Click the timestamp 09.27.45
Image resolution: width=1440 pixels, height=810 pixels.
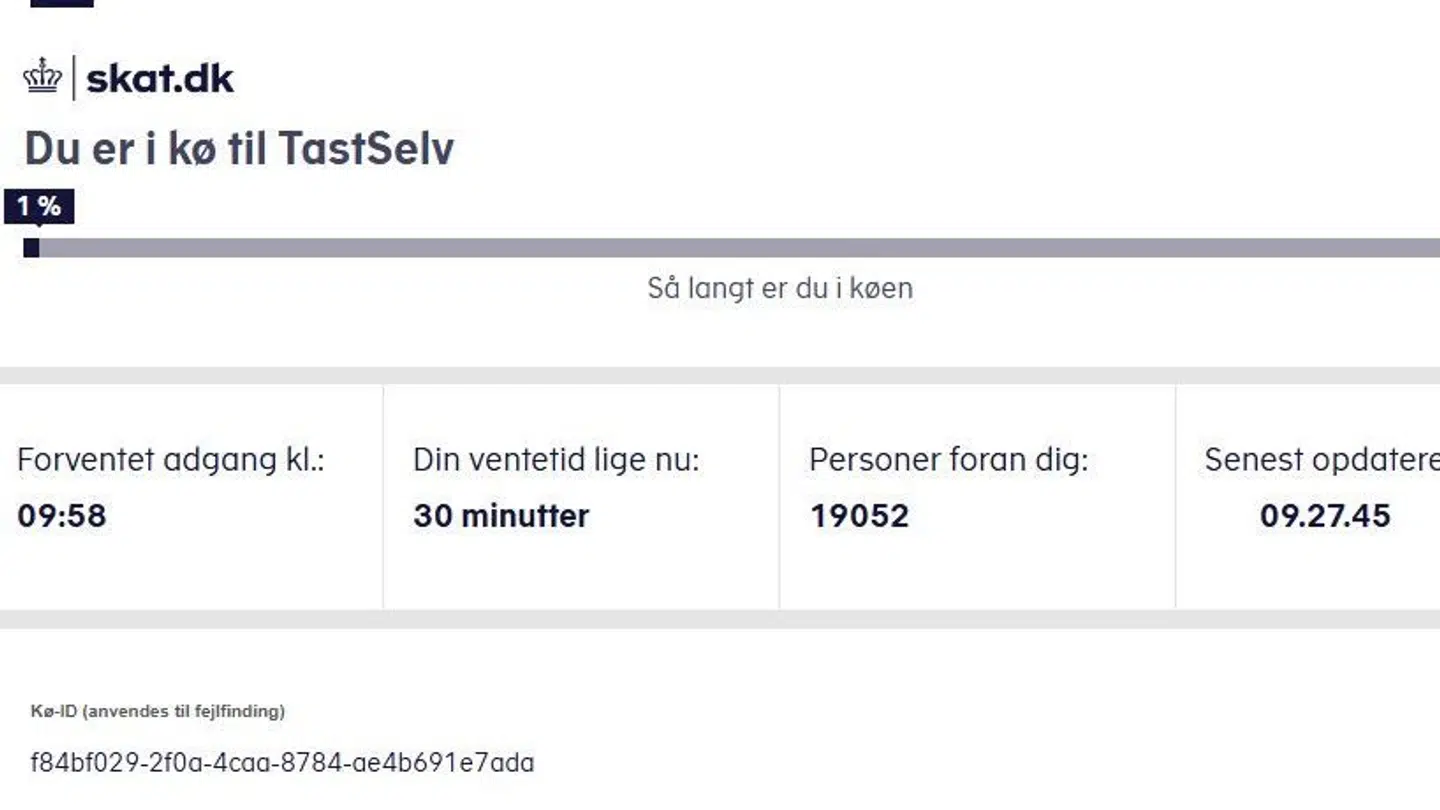(x=1326, y=517)
